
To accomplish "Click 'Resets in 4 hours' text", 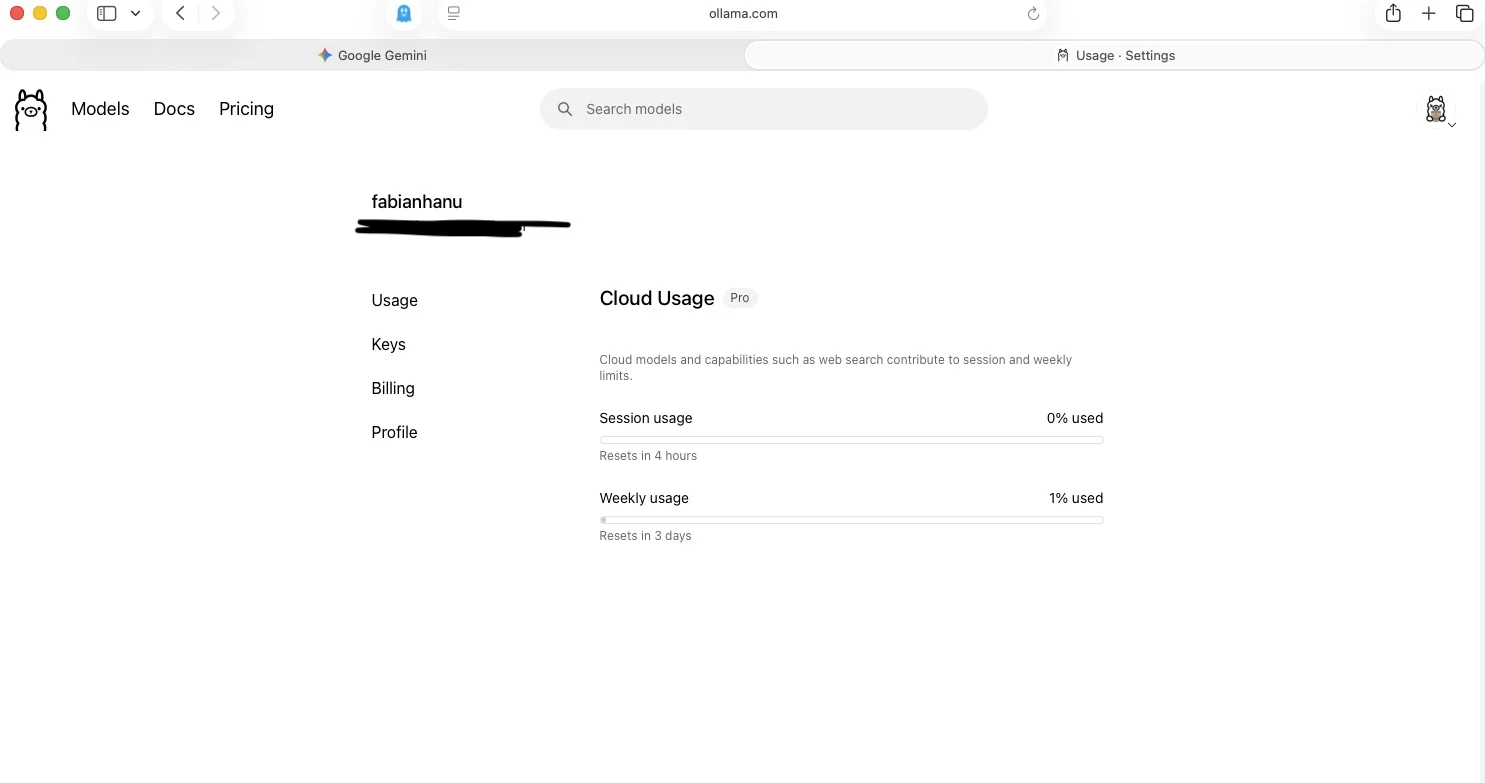I will (648, 456).
